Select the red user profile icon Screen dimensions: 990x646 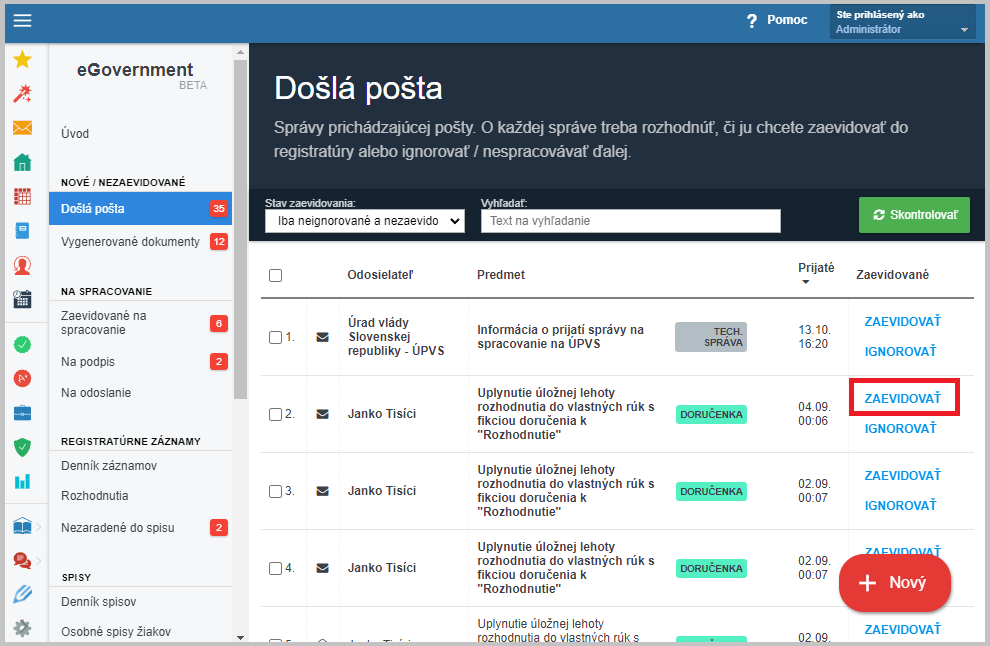click(x=22, y=265)
